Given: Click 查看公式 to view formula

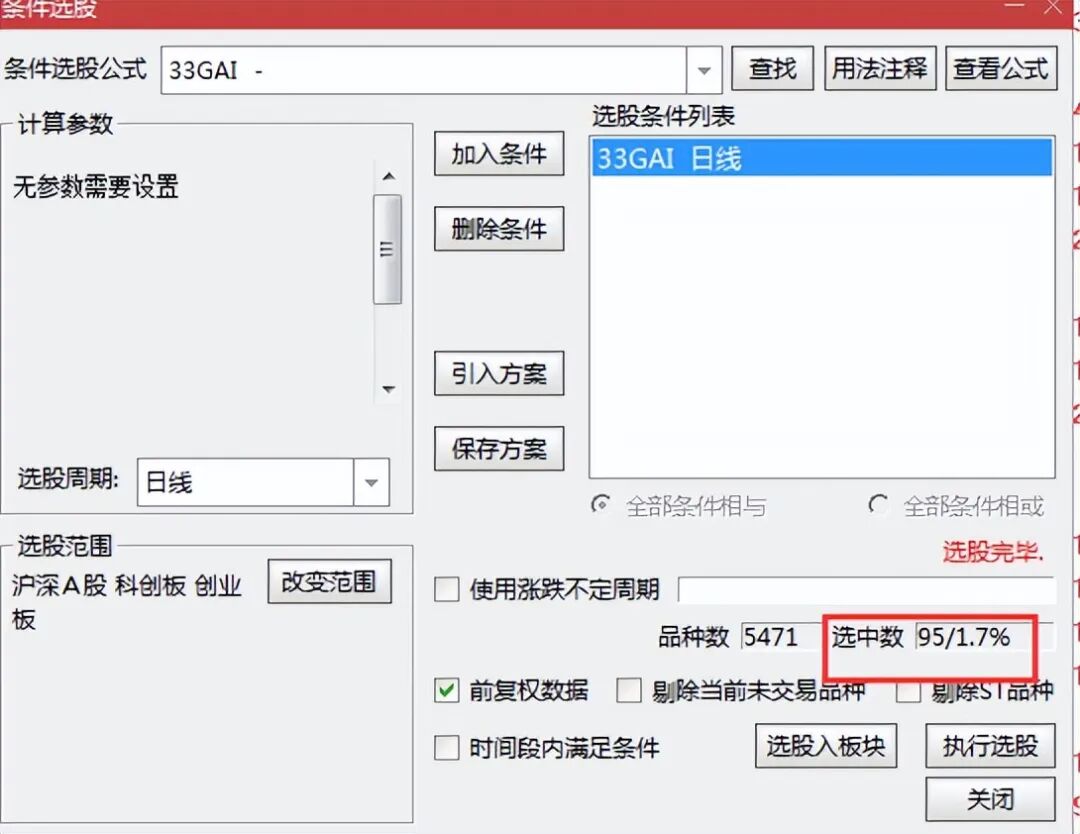Looking at the screenshot, I should (1001, 68).
